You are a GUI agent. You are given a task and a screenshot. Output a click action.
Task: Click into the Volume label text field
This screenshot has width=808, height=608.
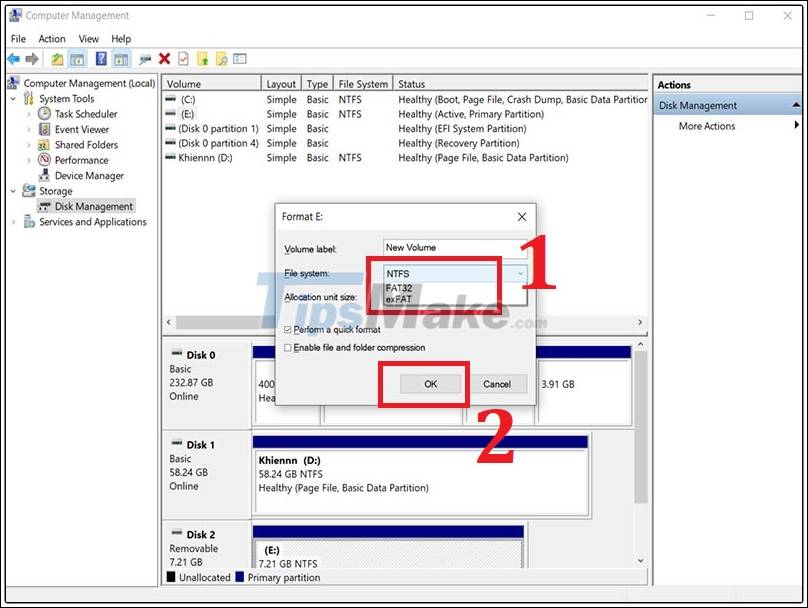455,248
